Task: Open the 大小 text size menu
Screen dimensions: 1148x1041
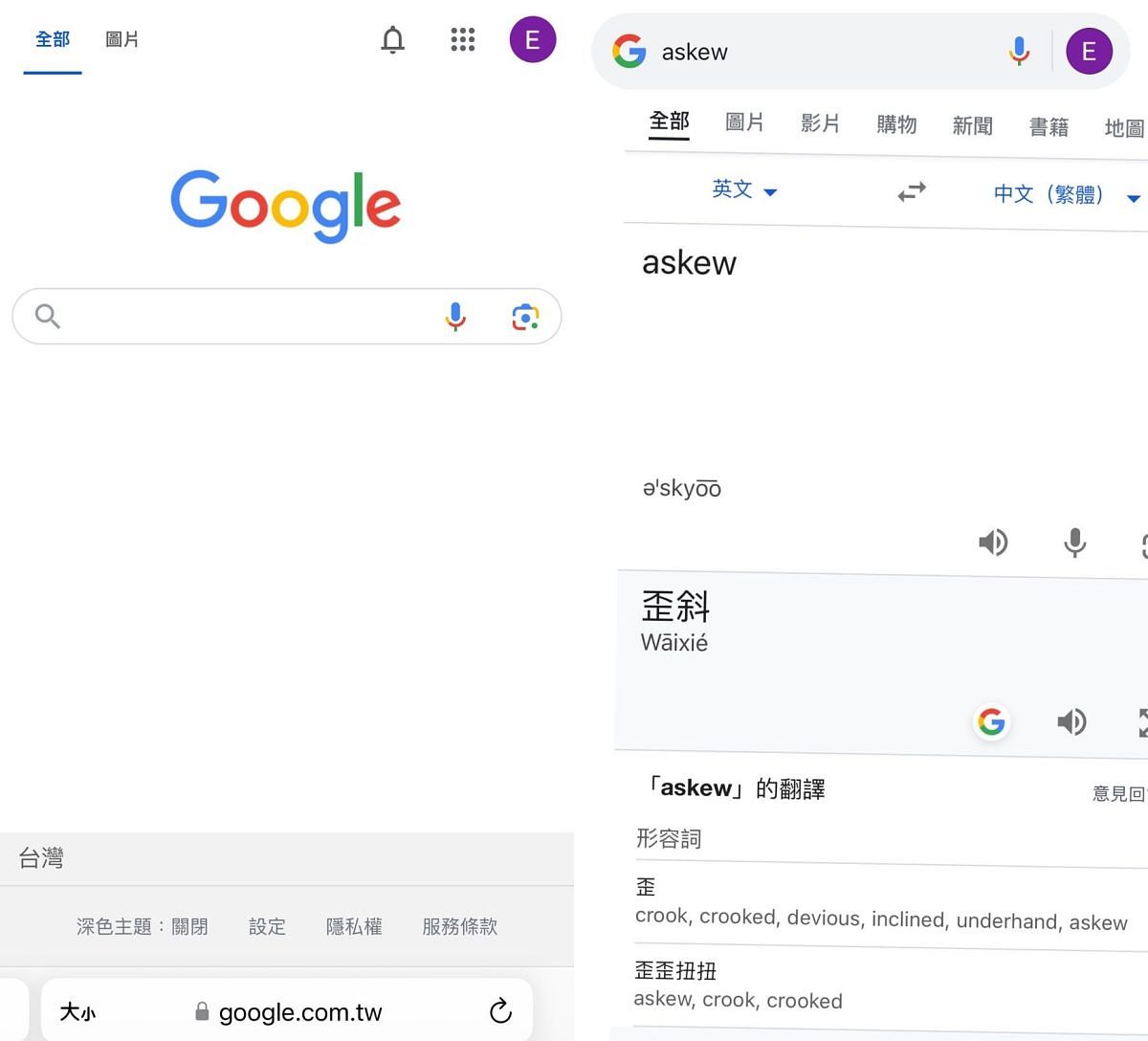Action: 77,1012
